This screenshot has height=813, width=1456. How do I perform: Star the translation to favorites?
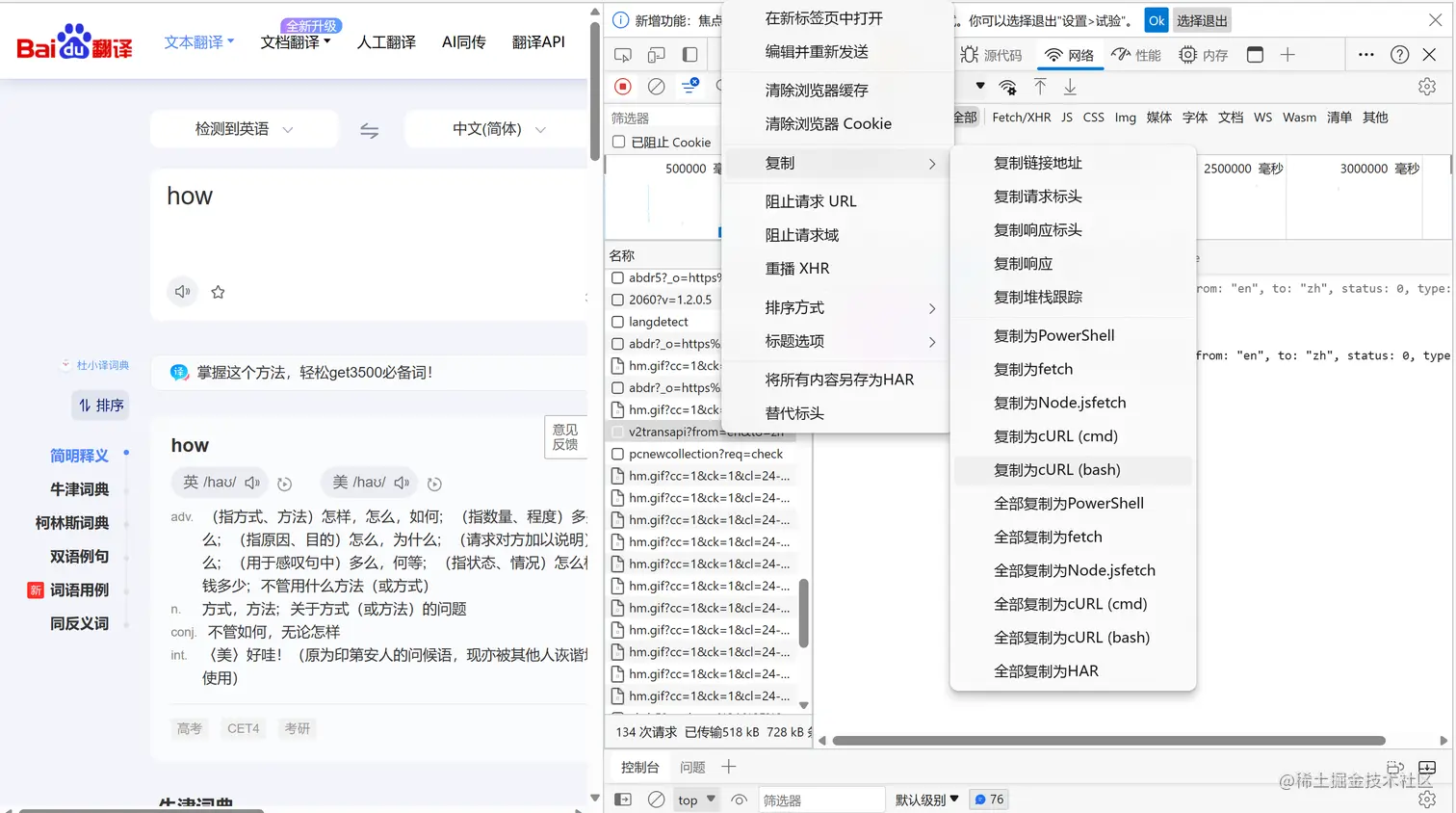pos(219,291)
